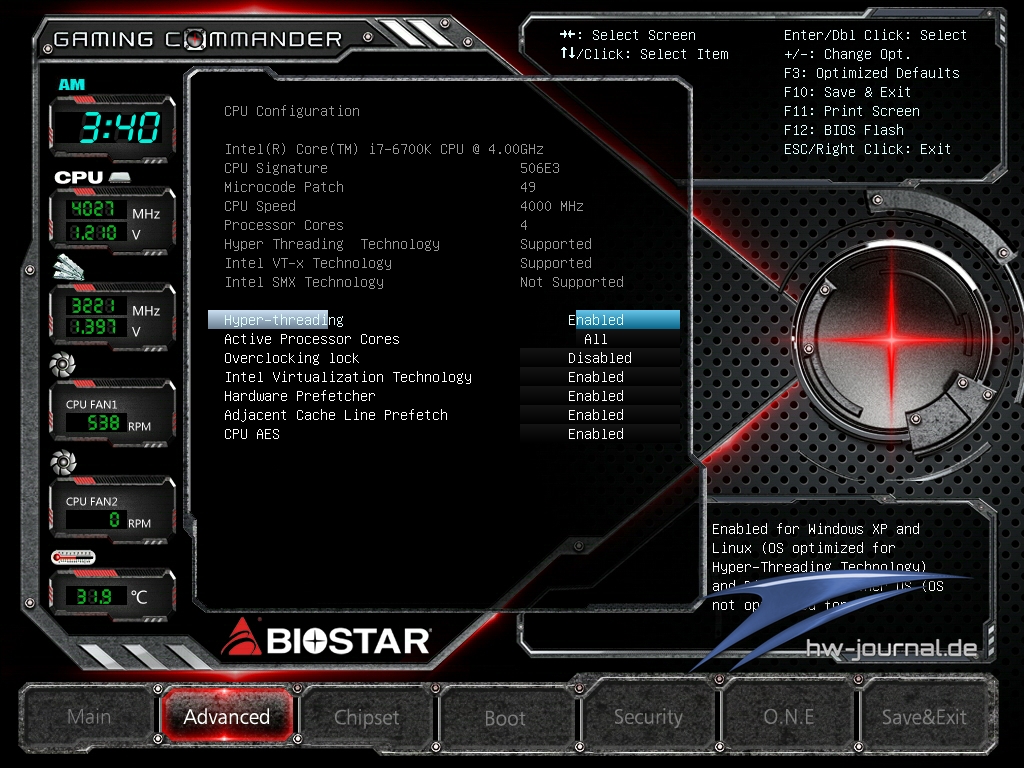Viewport: 1024px width, 768px height.
Task: Click Intel SMX Technology Not Supported value
Action: [571, 281]
